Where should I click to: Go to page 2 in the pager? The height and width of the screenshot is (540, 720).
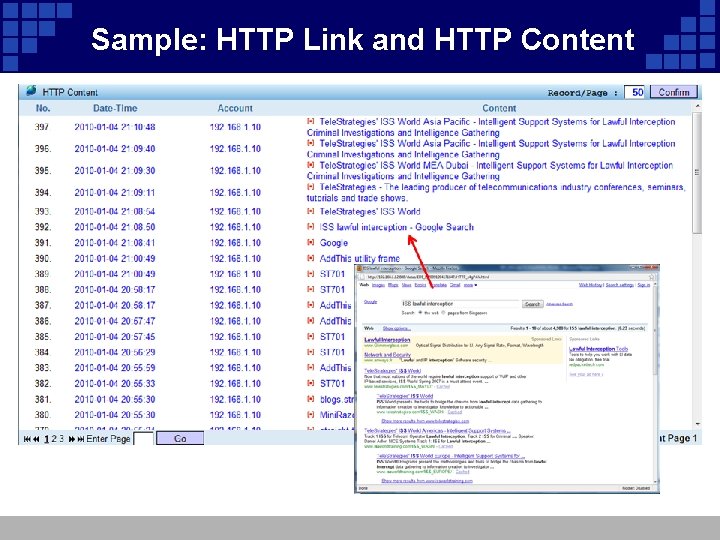pyautogui.click(x=54, y=439)
